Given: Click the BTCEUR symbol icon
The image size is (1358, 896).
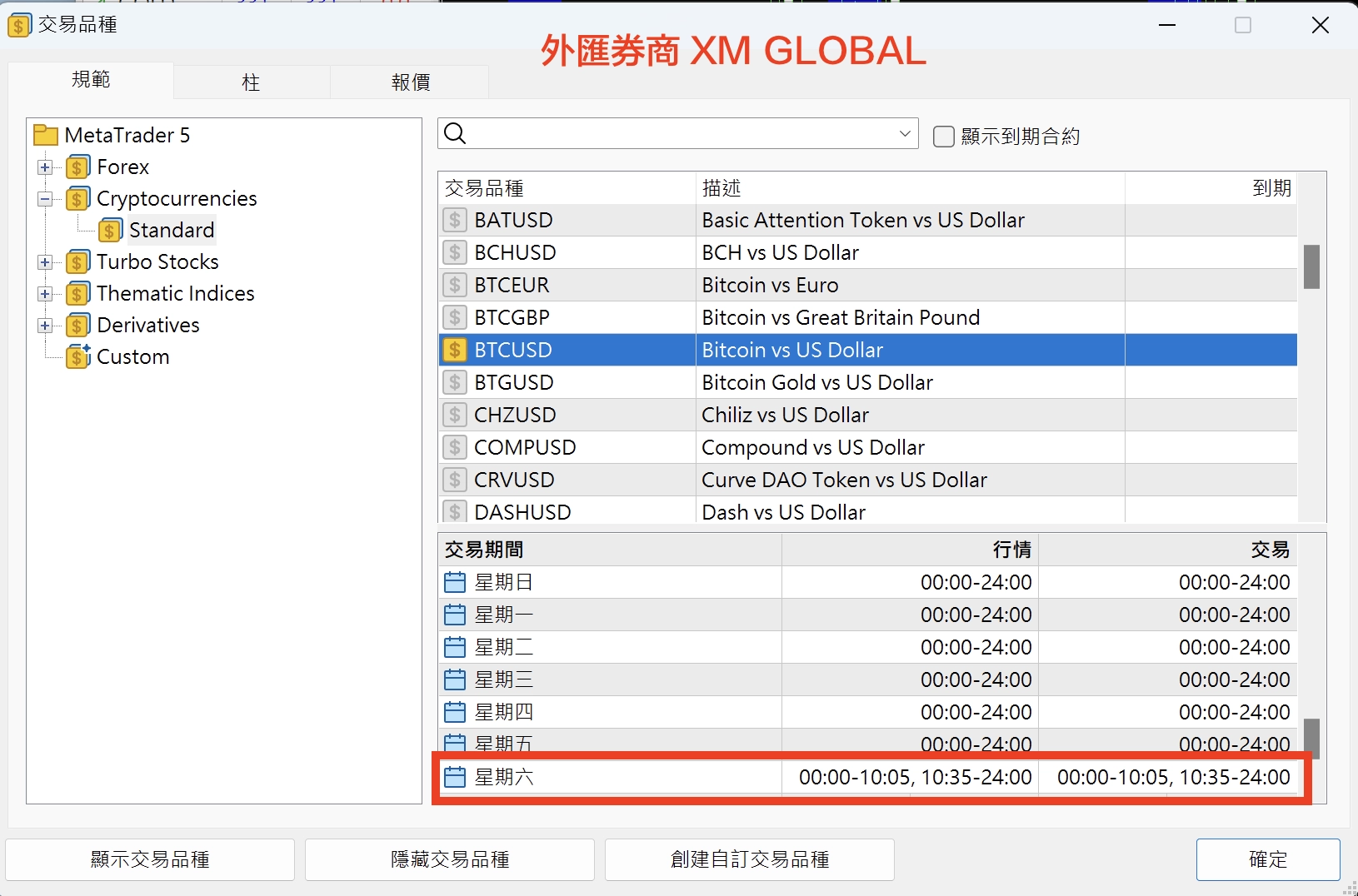Looking at the screenshot, I should [455, 285].
